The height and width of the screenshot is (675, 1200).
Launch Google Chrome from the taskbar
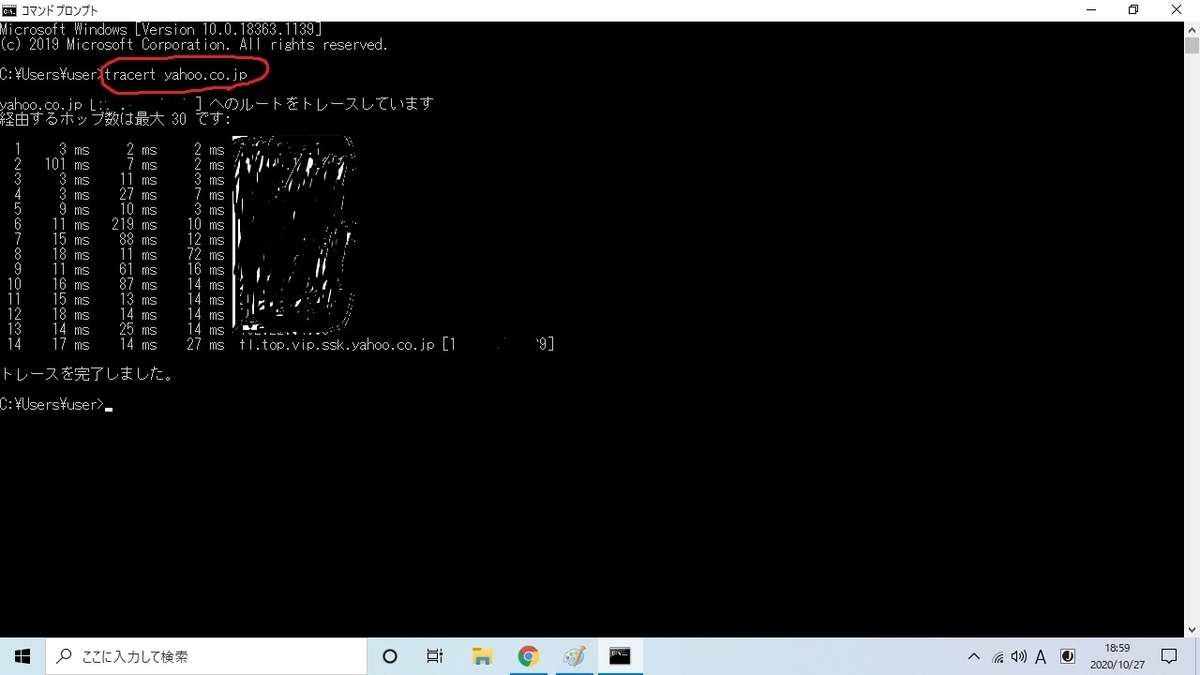[x=528, y=657]
